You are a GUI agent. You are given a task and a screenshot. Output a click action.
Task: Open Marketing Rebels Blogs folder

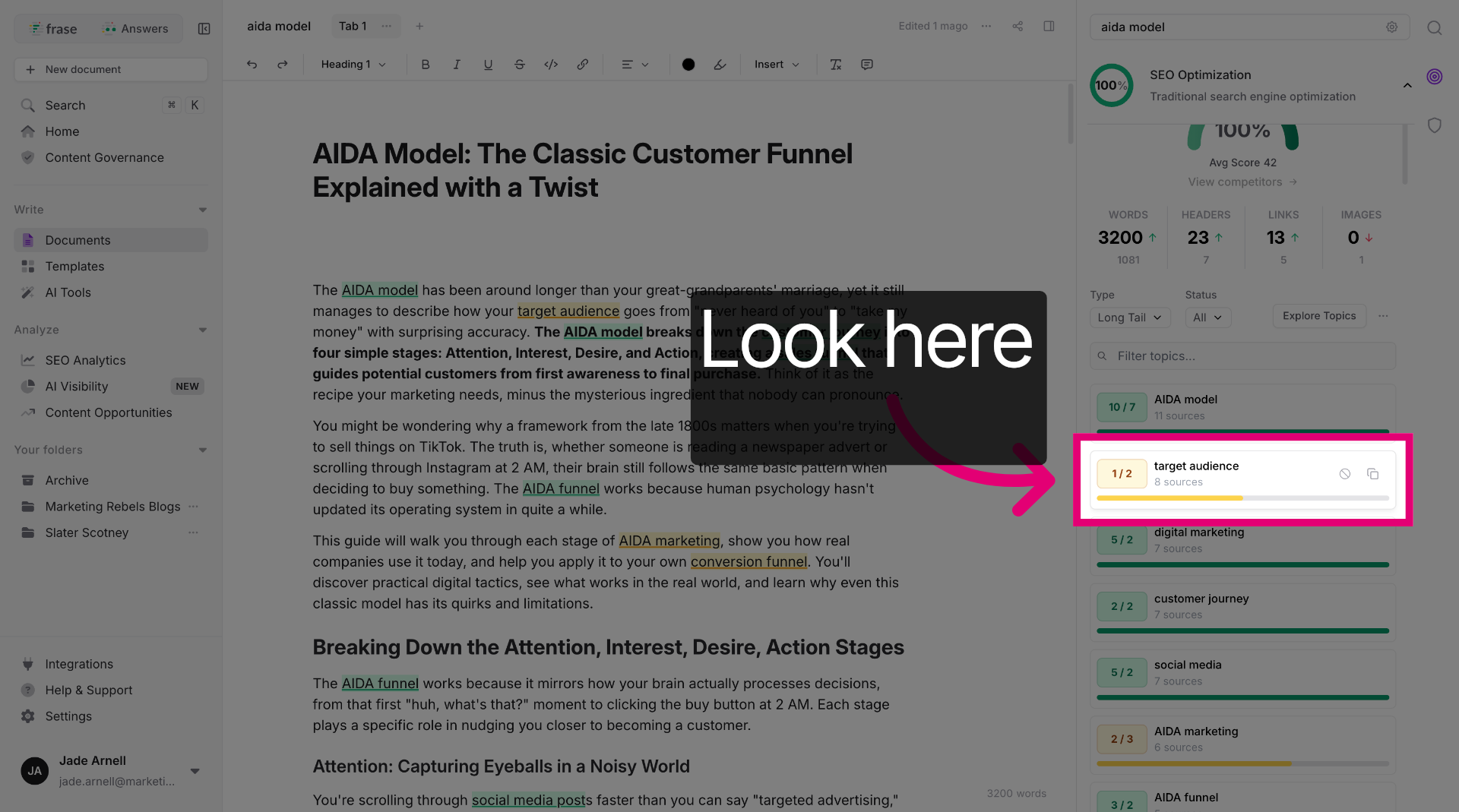112,507
